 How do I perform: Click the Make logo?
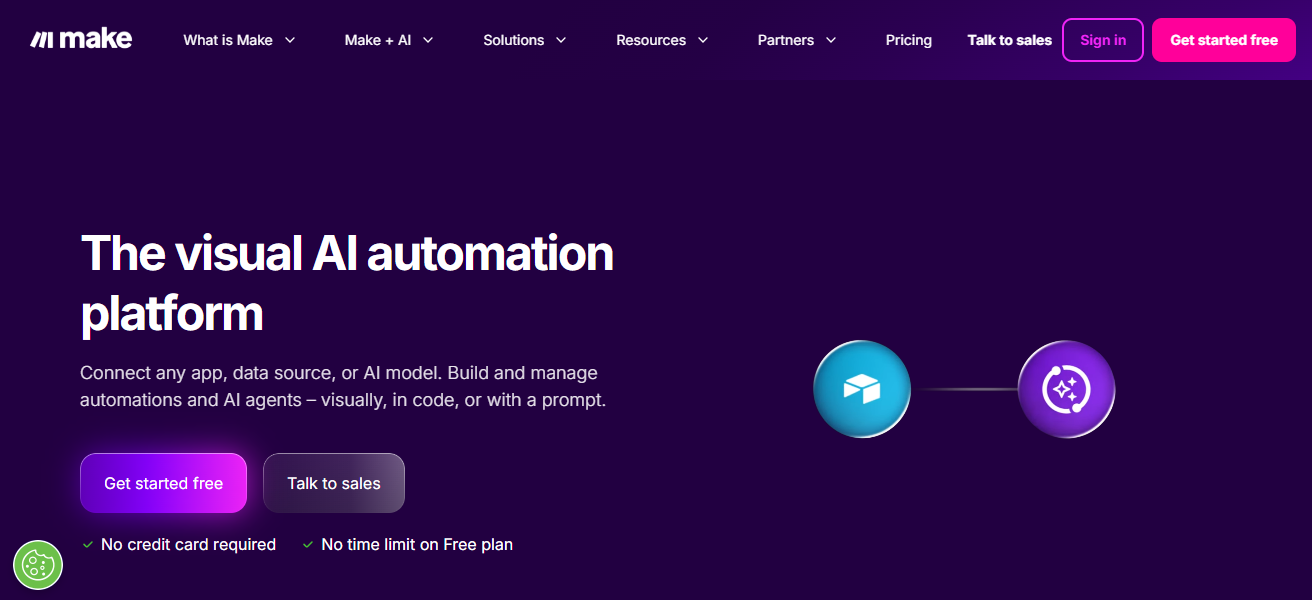[x=81, y=40]
